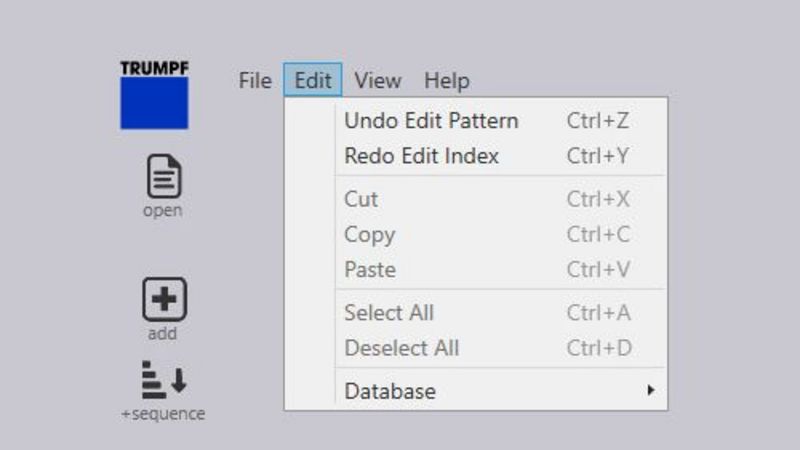This screenshot has width=800, height=450.
Task: Click the add plus icon
Action: 164,299
